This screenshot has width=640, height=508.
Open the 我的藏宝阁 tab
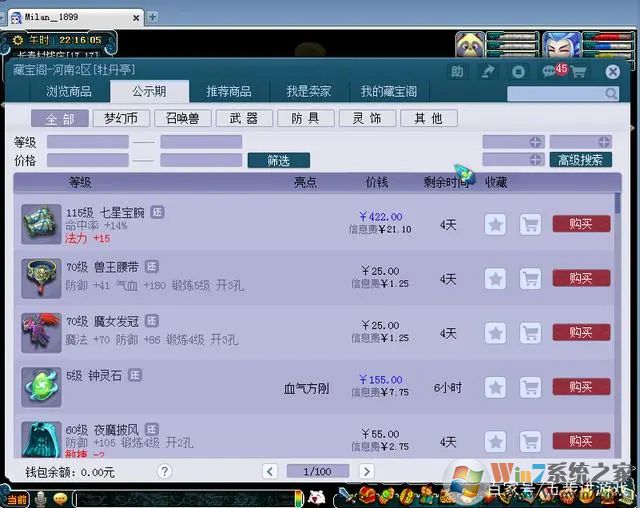(x=389, y=91)
